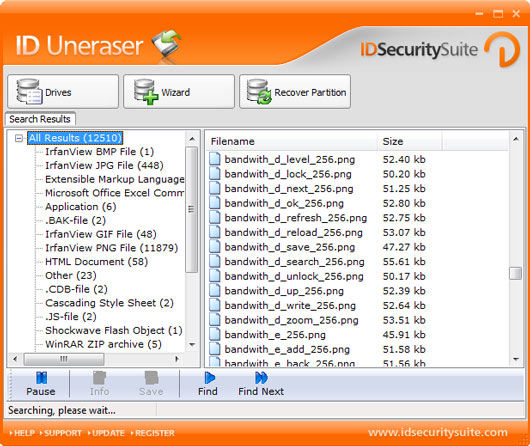530x446 pixels.
Task: Select Microsoft Office Excel Comm category
Action: [115, 193]
